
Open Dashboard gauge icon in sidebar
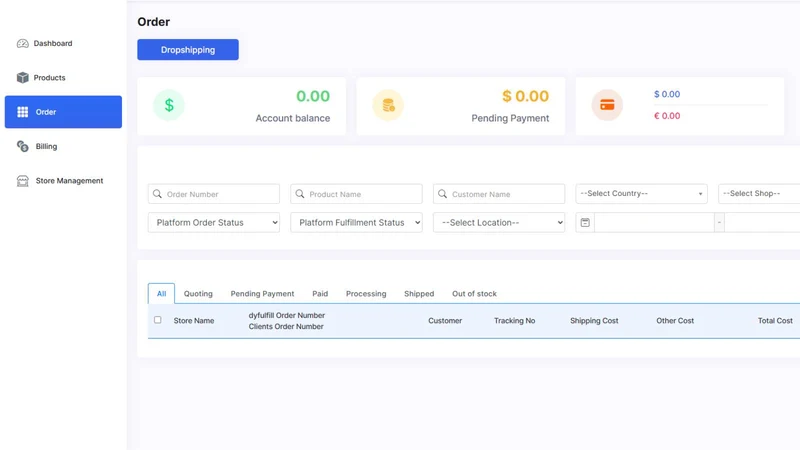click(x=22, y=43)
